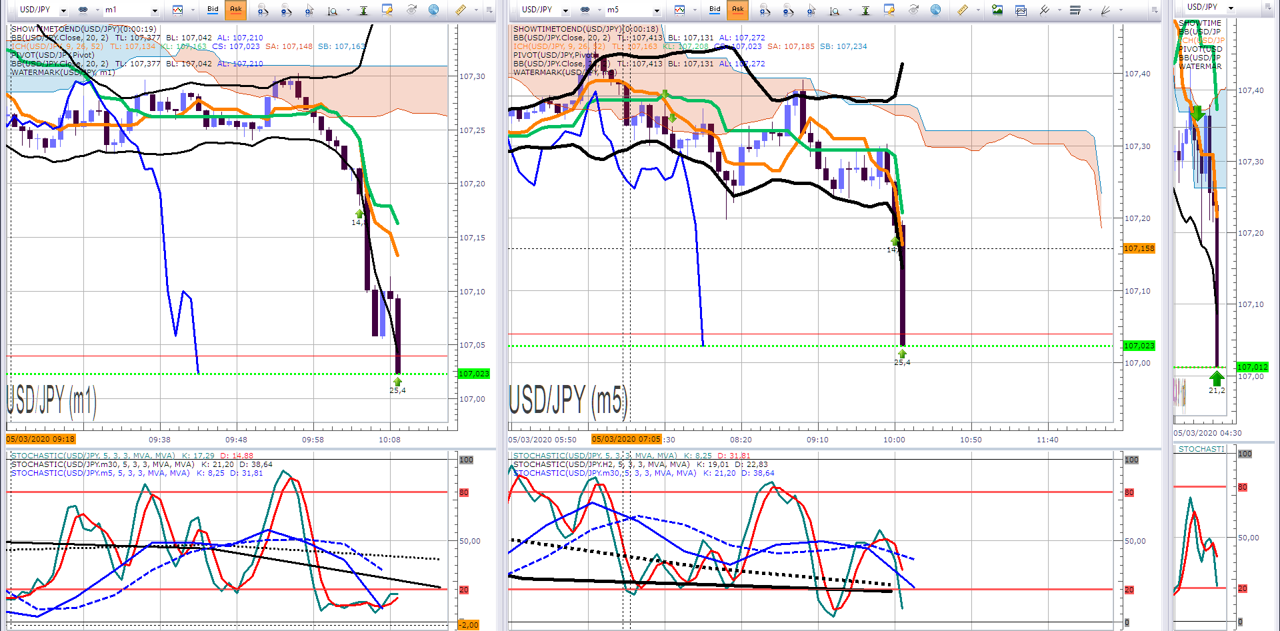Viewport: 1280px width, 631px height.
Task: Expand magnifier arrow in m5 toolbar
Action: point(850,10)
